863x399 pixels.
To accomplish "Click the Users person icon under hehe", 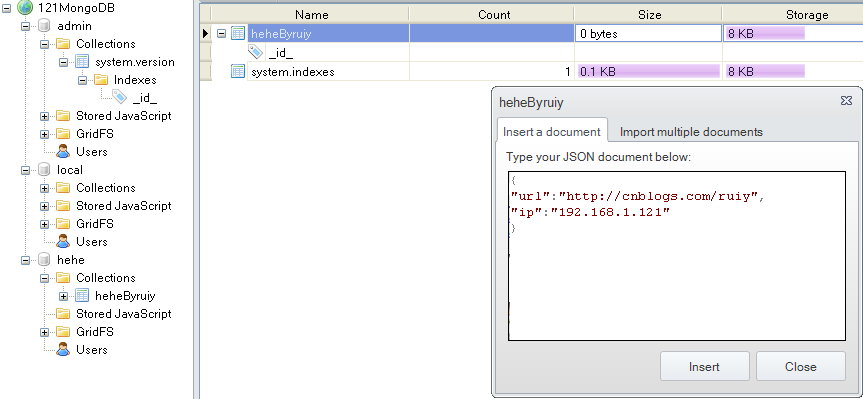I will [x=63, y=349].
